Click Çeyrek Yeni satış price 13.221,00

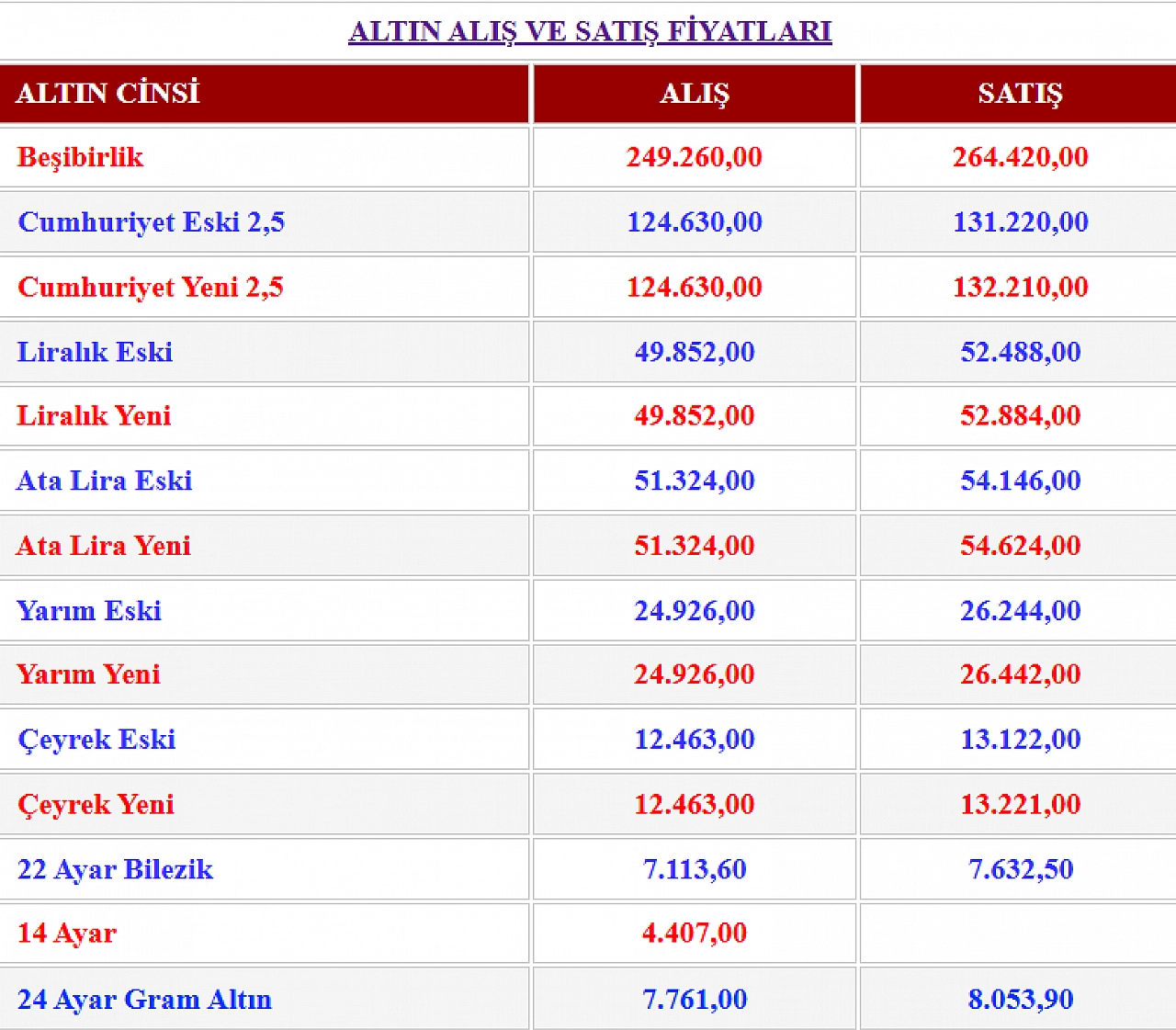point(1020,805)
